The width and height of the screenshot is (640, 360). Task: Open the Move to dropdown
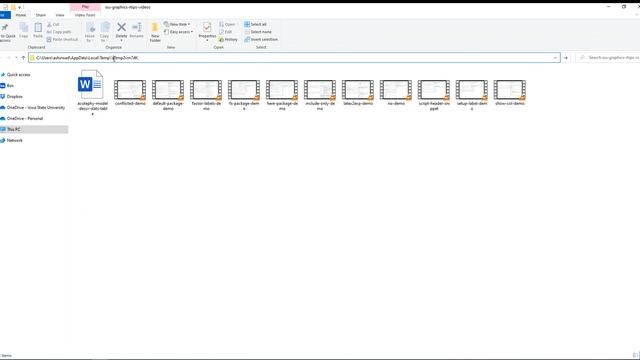point(90,32)
